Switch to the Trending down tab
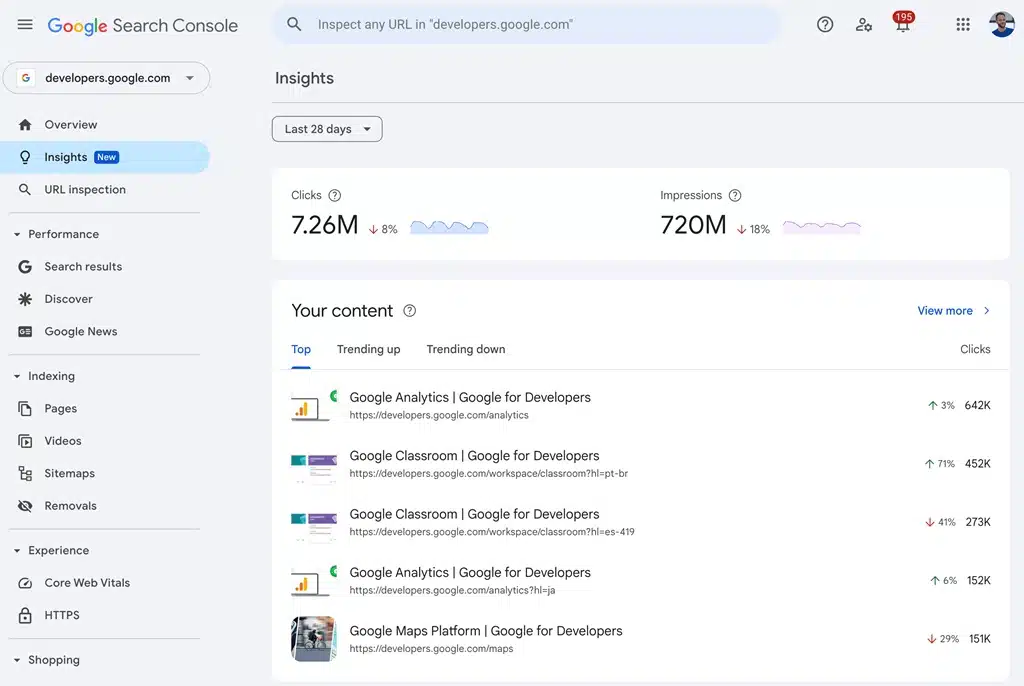Image resolution: width=1024 pixels, height=686 pixels. tap(465, 349)
